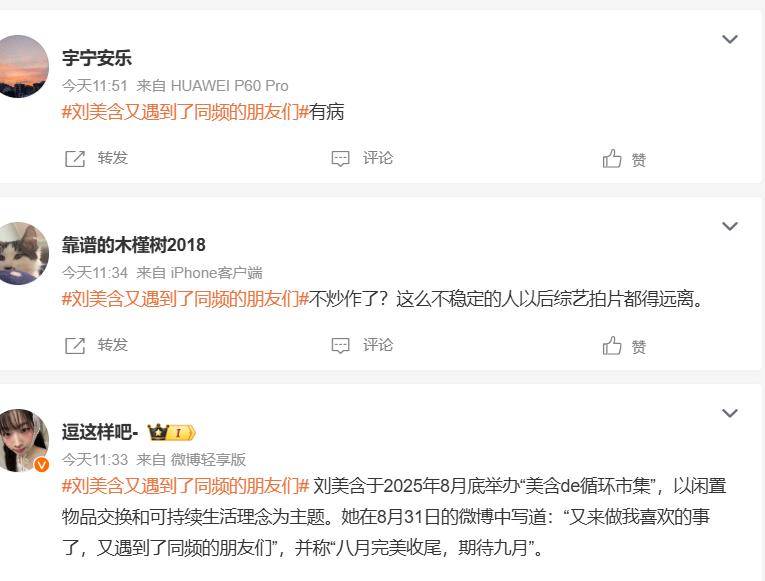The height and width of the screenshot is (581, 765).
Task: Click orange verified V badge on avatar
Action: pos(41,464)
